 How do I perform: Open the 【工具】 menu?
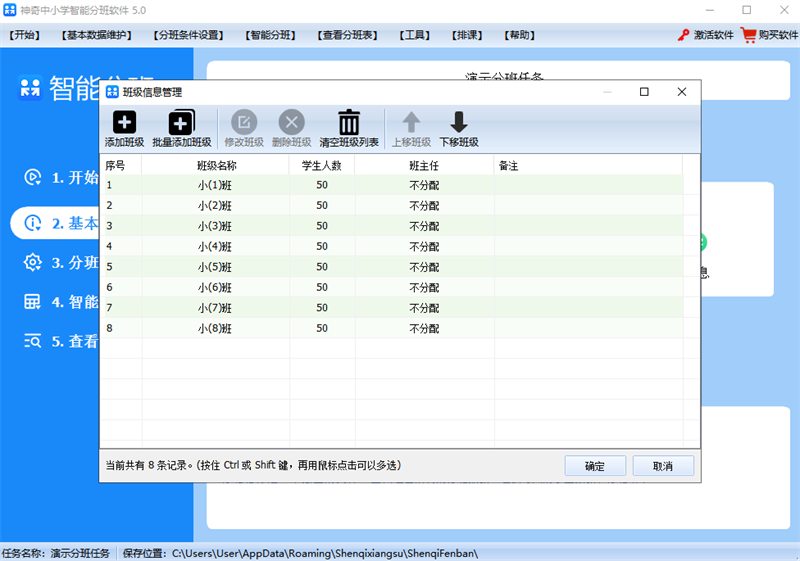click(x=414, y=35)
